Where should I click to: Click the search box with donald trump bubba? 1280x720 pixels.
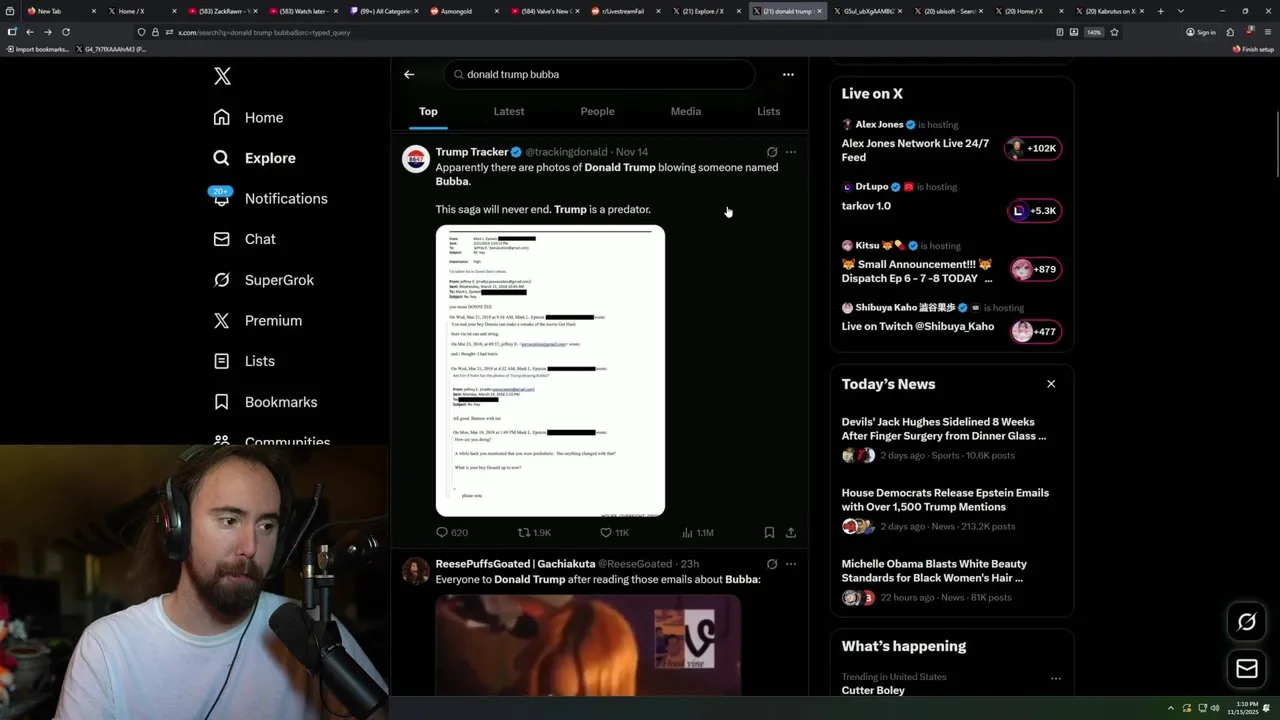coord(600,74)
